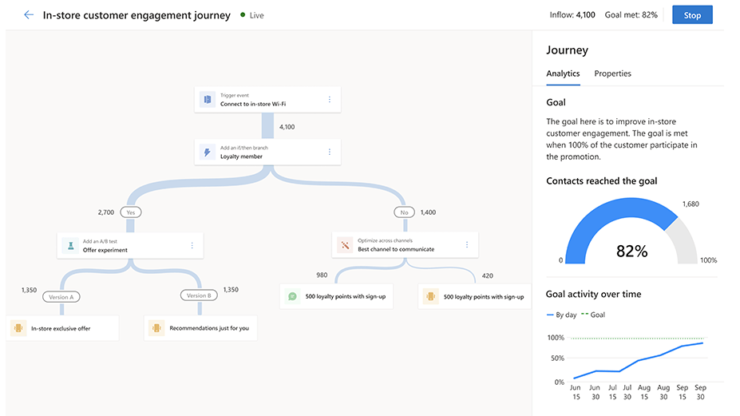Click the Contacts reached the goal heading
The image size is (740, 416).
coord(601,181)
